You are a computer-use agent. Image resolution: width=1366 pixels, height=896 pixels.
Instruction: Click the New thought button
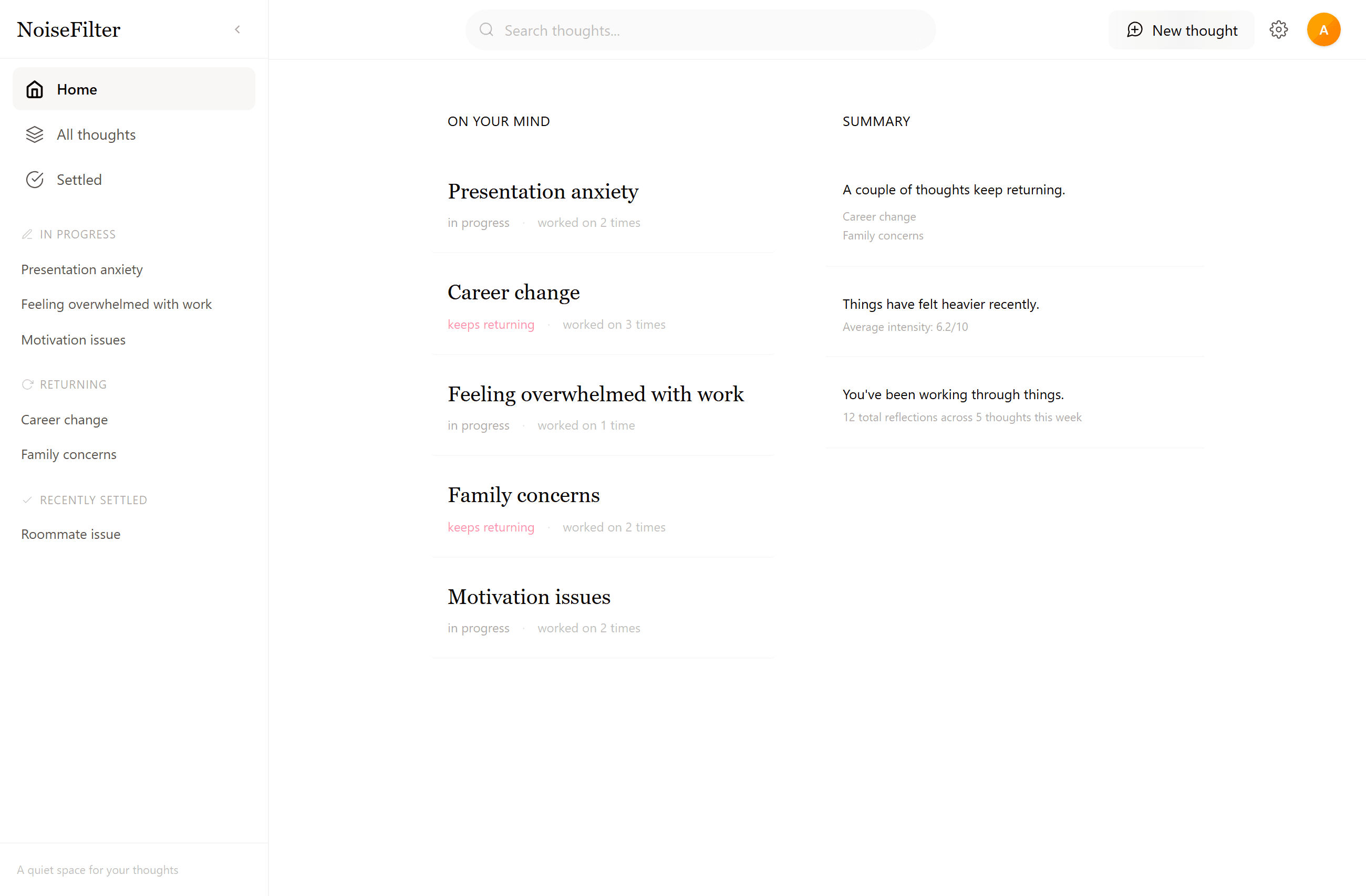1181,30
